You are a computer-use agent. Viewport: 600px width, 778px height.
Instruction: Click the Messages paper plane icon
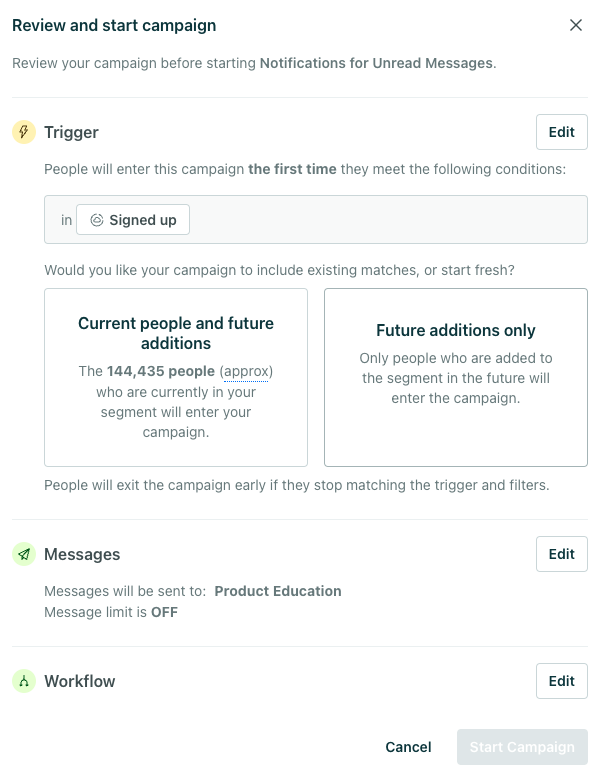24,554
